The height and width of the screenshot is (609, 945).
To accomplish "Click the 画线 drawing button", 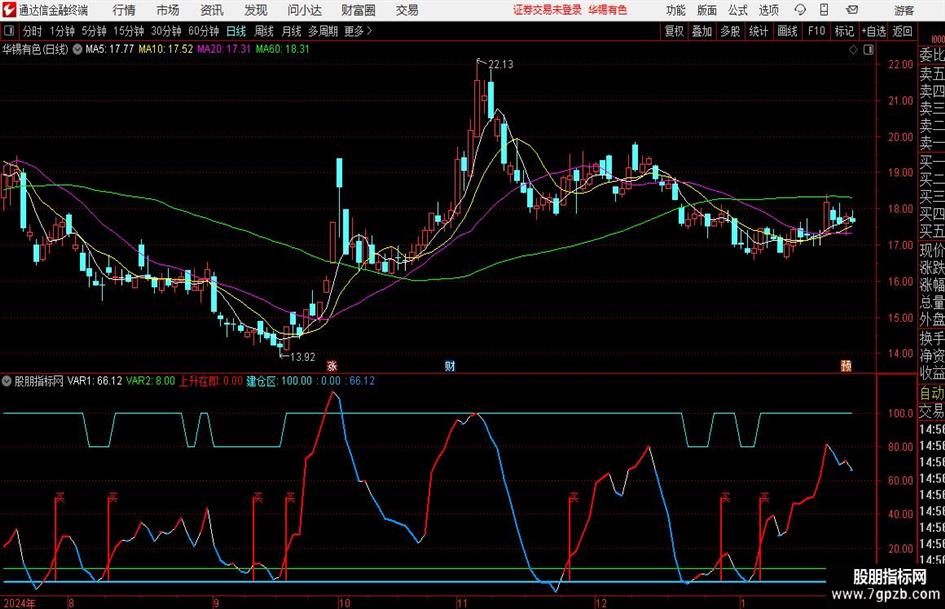I will (788, 31).
